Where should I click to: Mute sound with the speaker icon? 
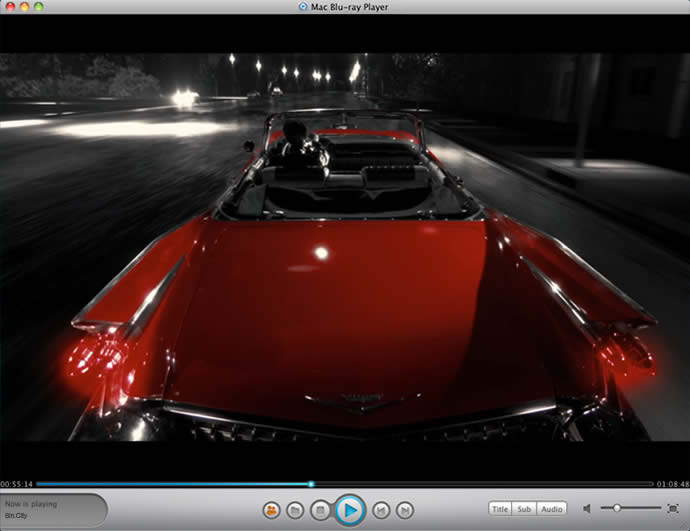tap(587, 509)
